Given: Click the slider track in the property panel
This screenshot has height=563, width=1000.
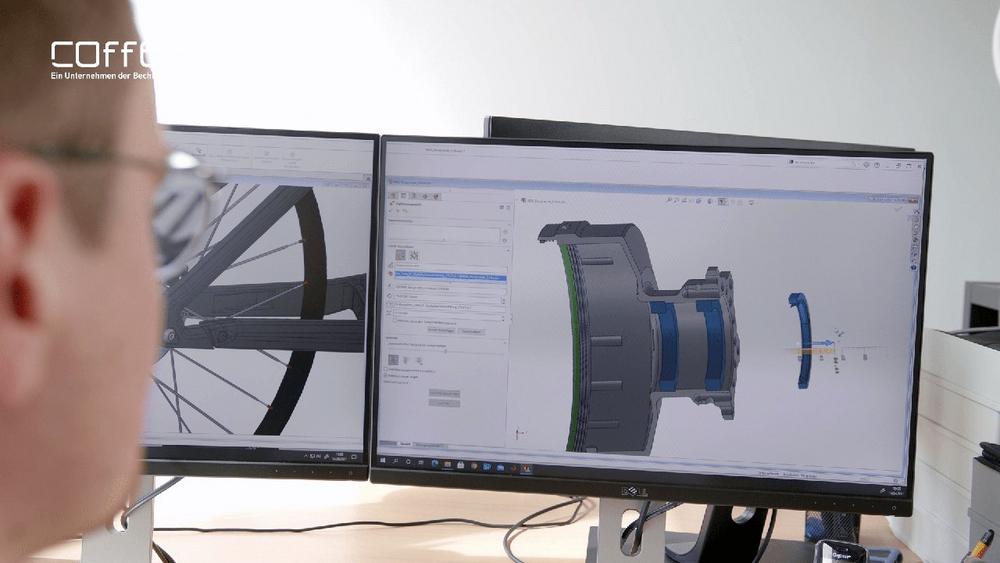Looking at the screenshot, I should point(447,348).
